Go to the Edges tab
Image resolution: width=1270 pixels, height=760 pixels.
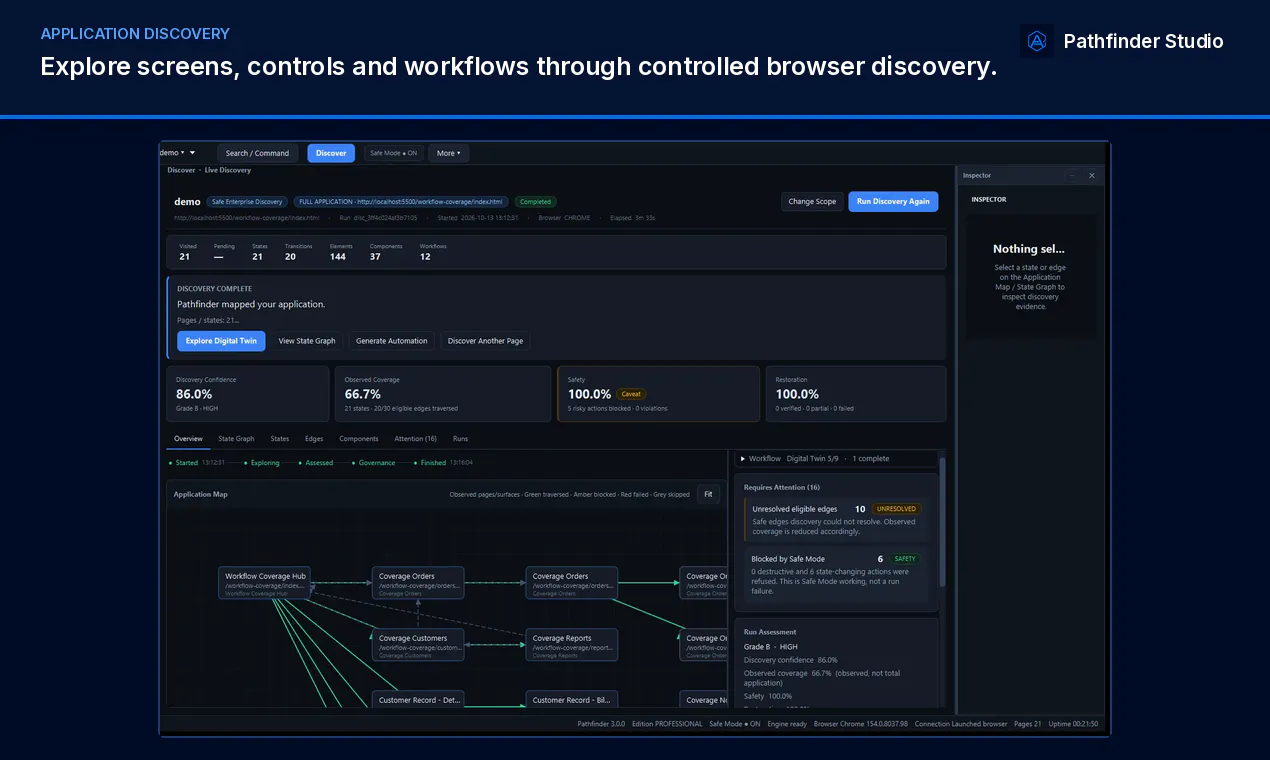tap(314, 439)
